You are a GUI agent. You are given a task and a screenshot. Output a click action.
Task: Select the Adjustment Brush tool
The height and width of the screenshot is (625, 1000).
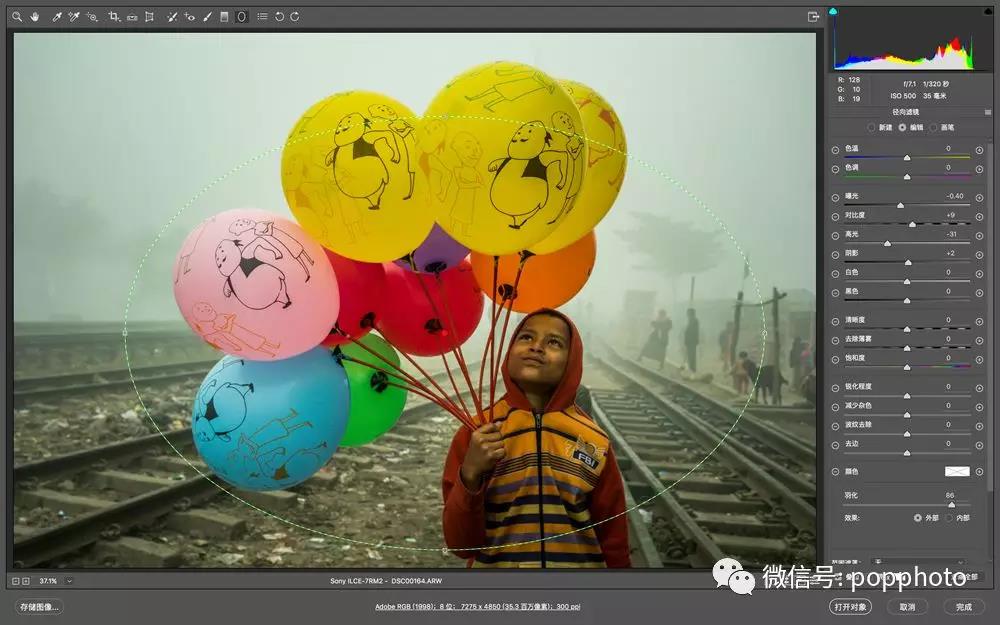tap(207, 17)
